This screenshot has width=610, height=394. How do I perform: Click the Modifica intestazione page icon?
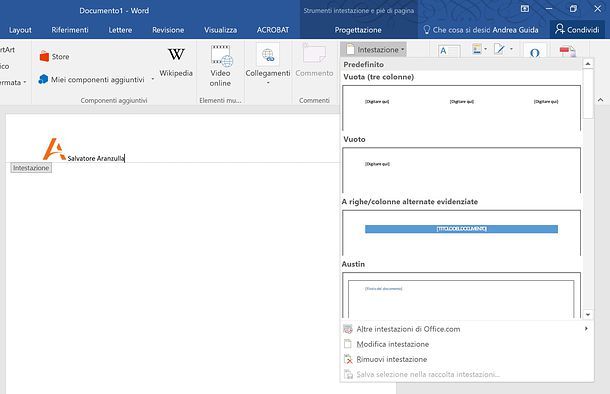point(348,344)
